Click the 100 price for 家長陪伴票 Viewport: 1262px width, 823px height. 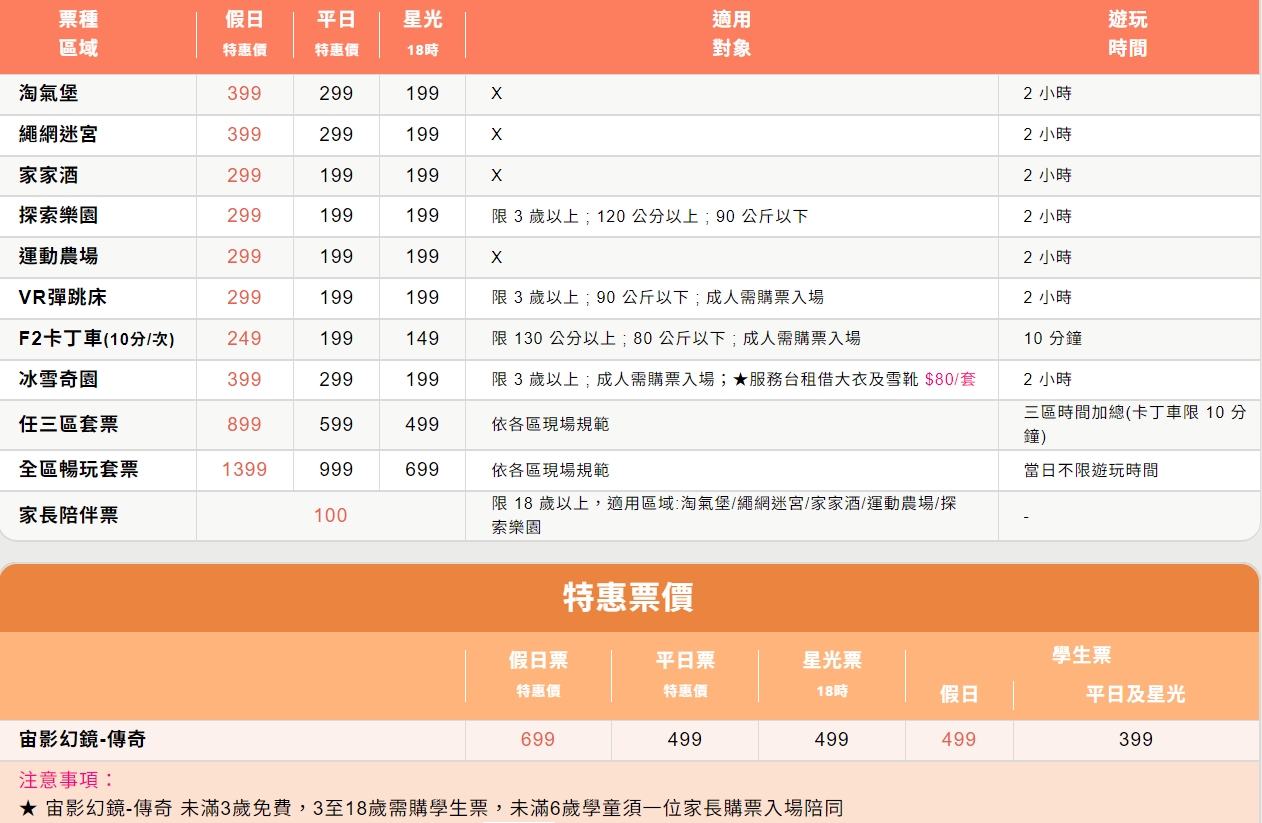(x=330, y=515)
